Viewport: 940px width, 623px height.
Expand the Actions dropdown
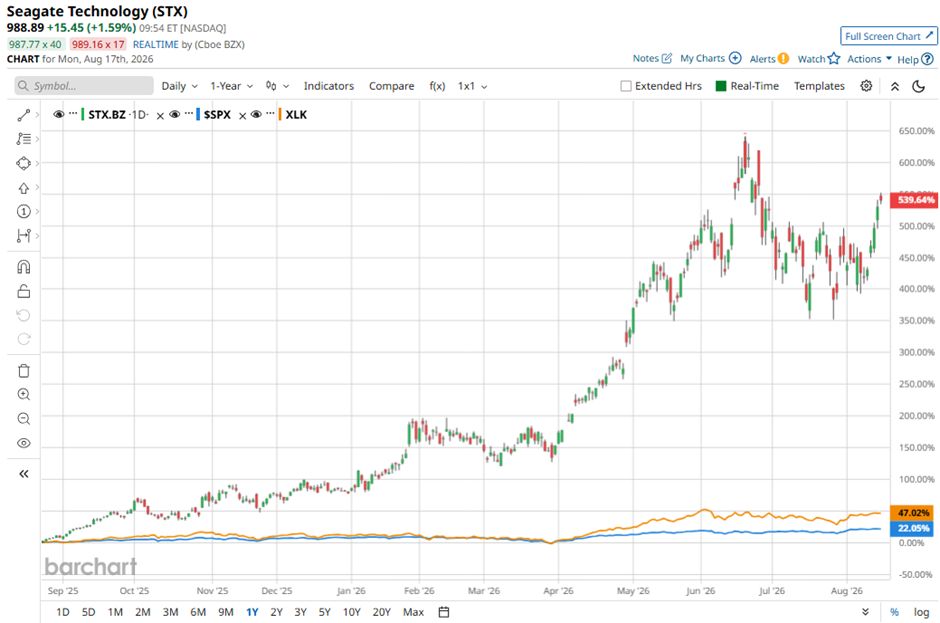(x=869, y=59)
